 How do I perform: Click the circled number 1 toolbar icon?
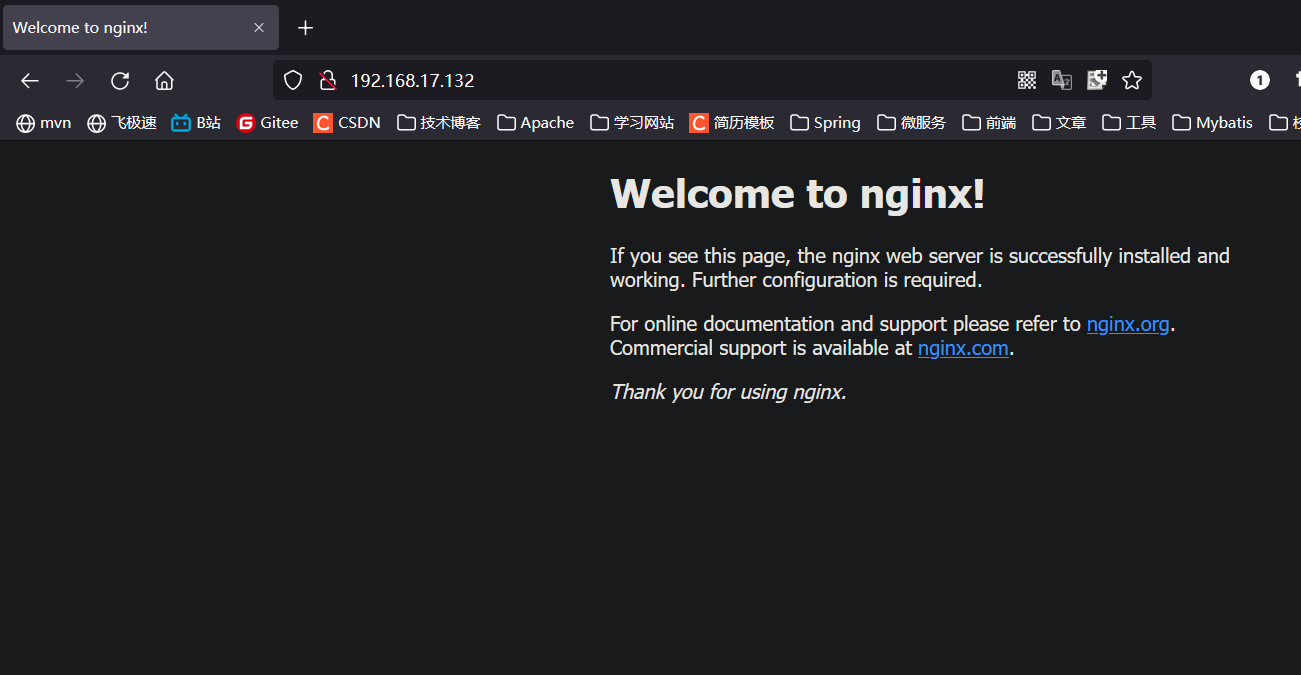pyautogui.click(x=1260, y=80)
